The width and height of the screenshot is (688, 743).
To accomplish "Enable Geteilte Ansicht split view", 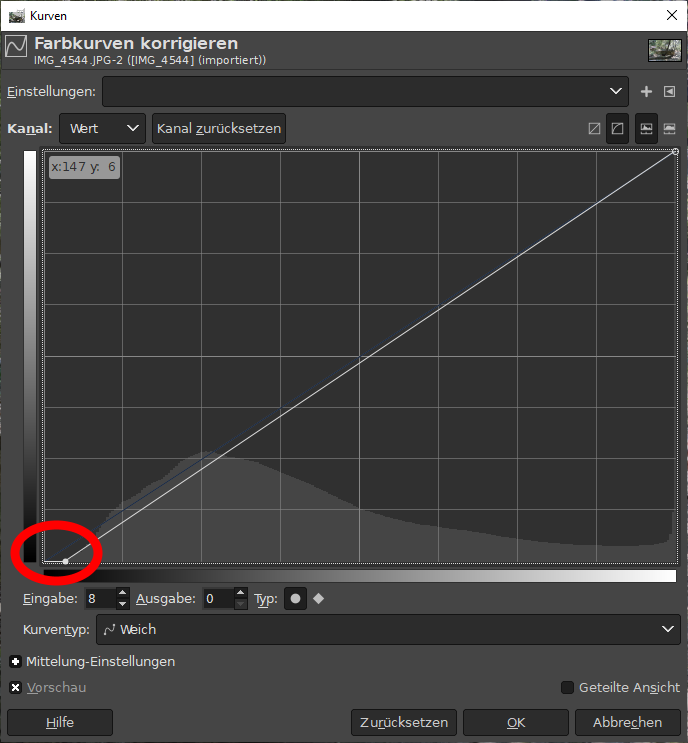I will click(567, 688).
